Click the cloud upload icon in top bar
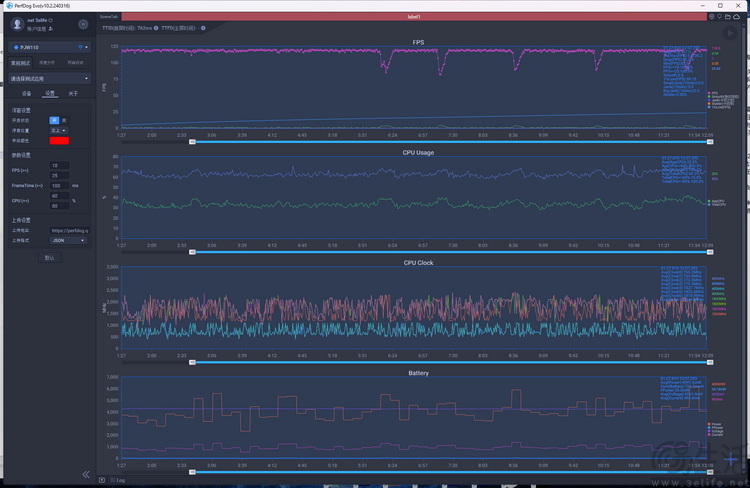The height and width of the screenshot is (488, 750). [737, 17]
